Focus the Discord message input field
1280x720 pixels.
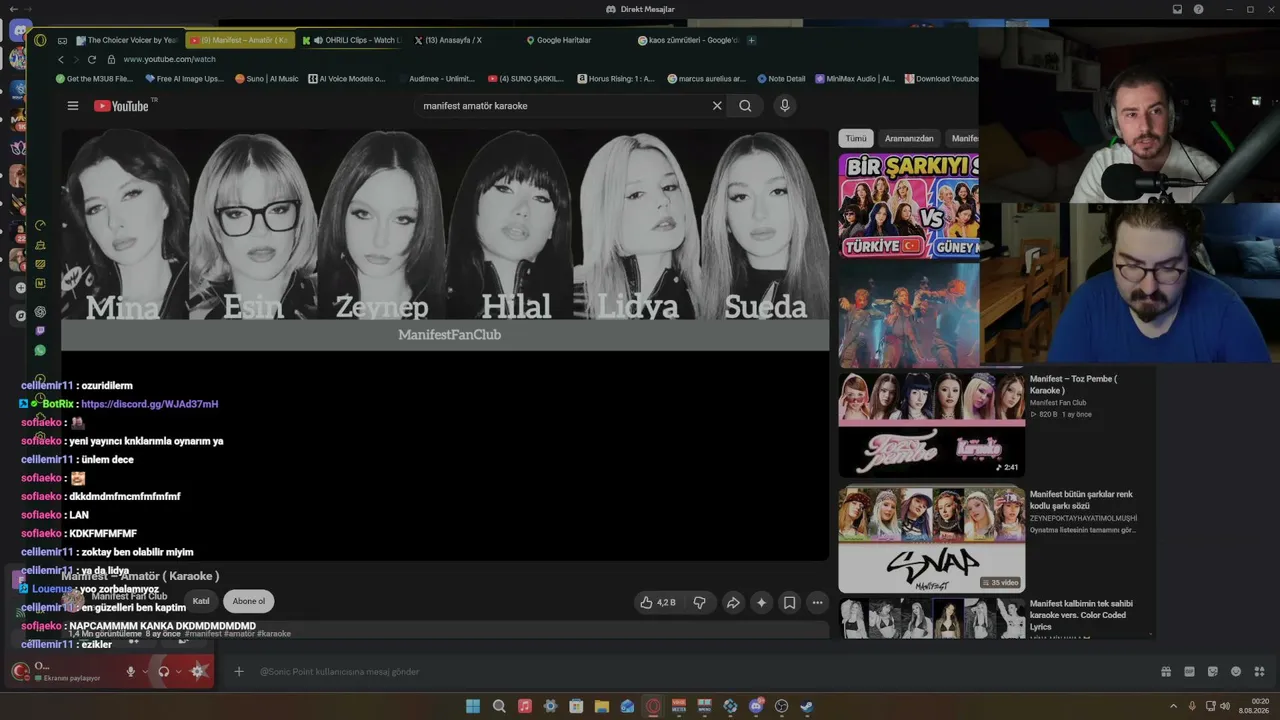[700, 672]
